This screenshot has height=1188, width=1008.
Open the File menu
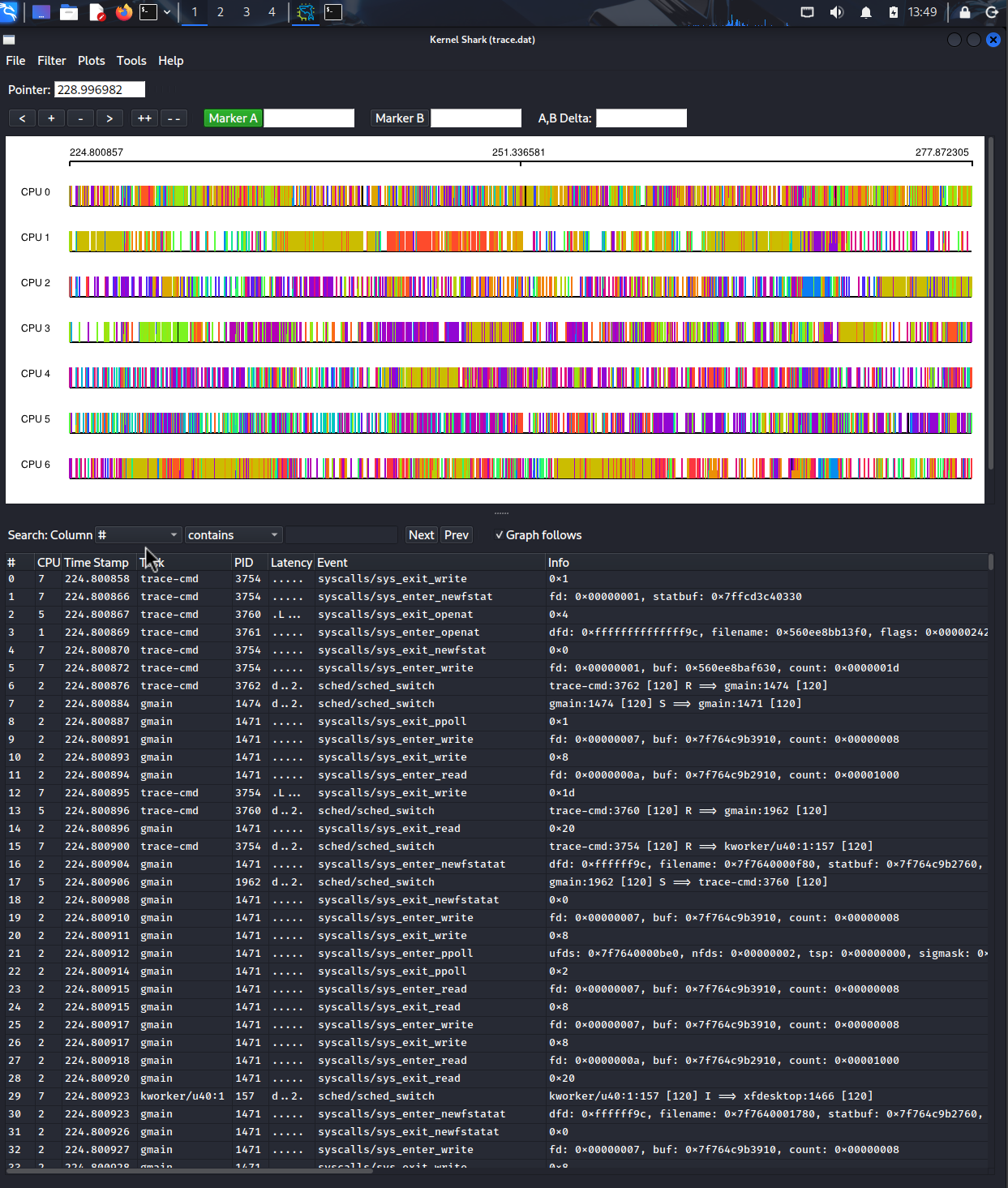click(x=15, y=61)
